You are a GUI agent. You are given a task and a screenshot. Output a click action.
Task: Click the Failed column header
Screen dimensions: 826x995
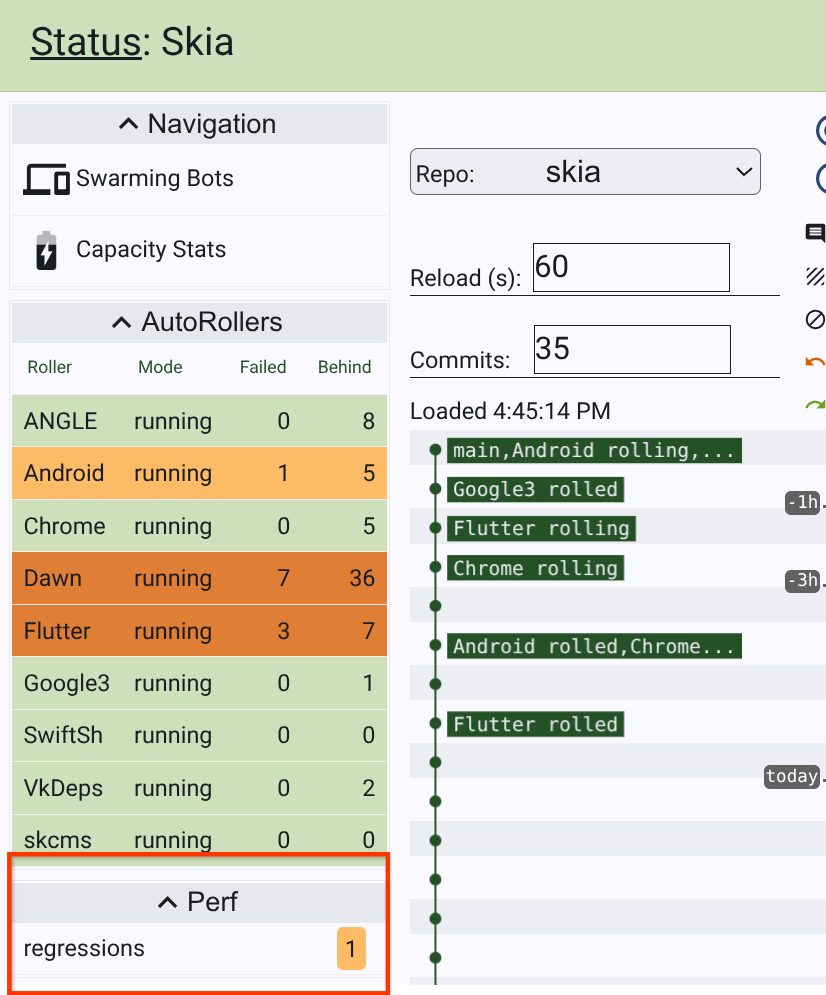point(263,367)
